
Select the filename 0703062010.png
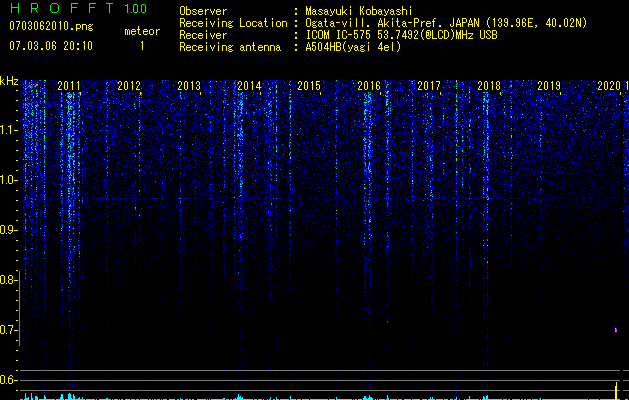pos(51,26)
